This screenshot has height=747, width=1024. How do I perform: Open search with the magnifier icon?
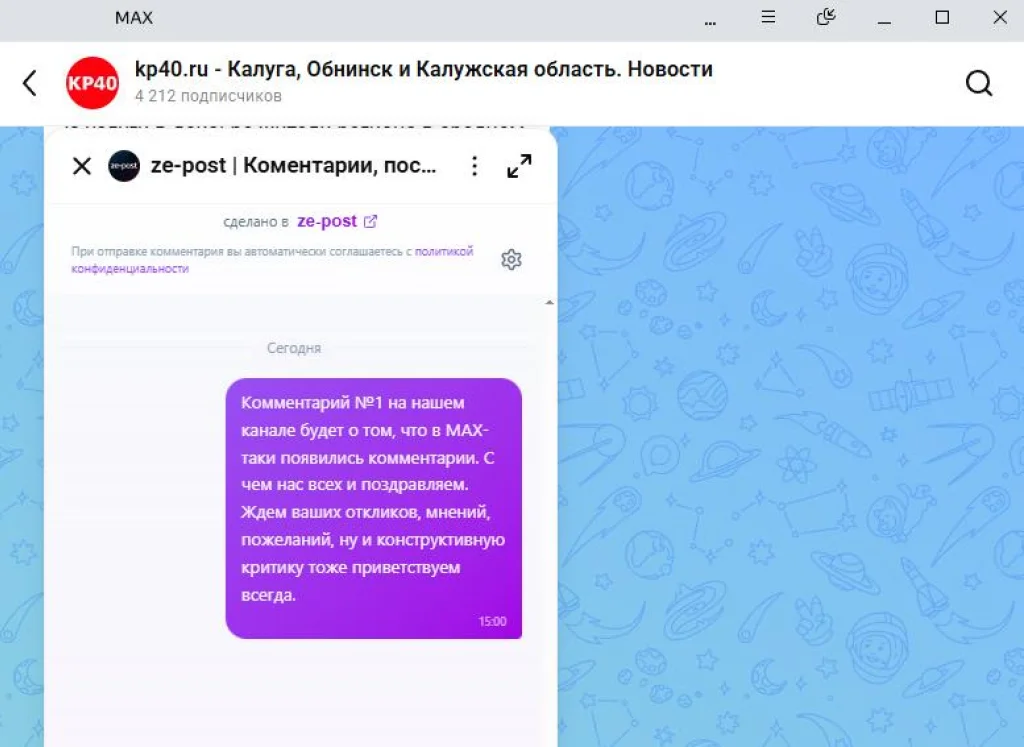(978, 83)
